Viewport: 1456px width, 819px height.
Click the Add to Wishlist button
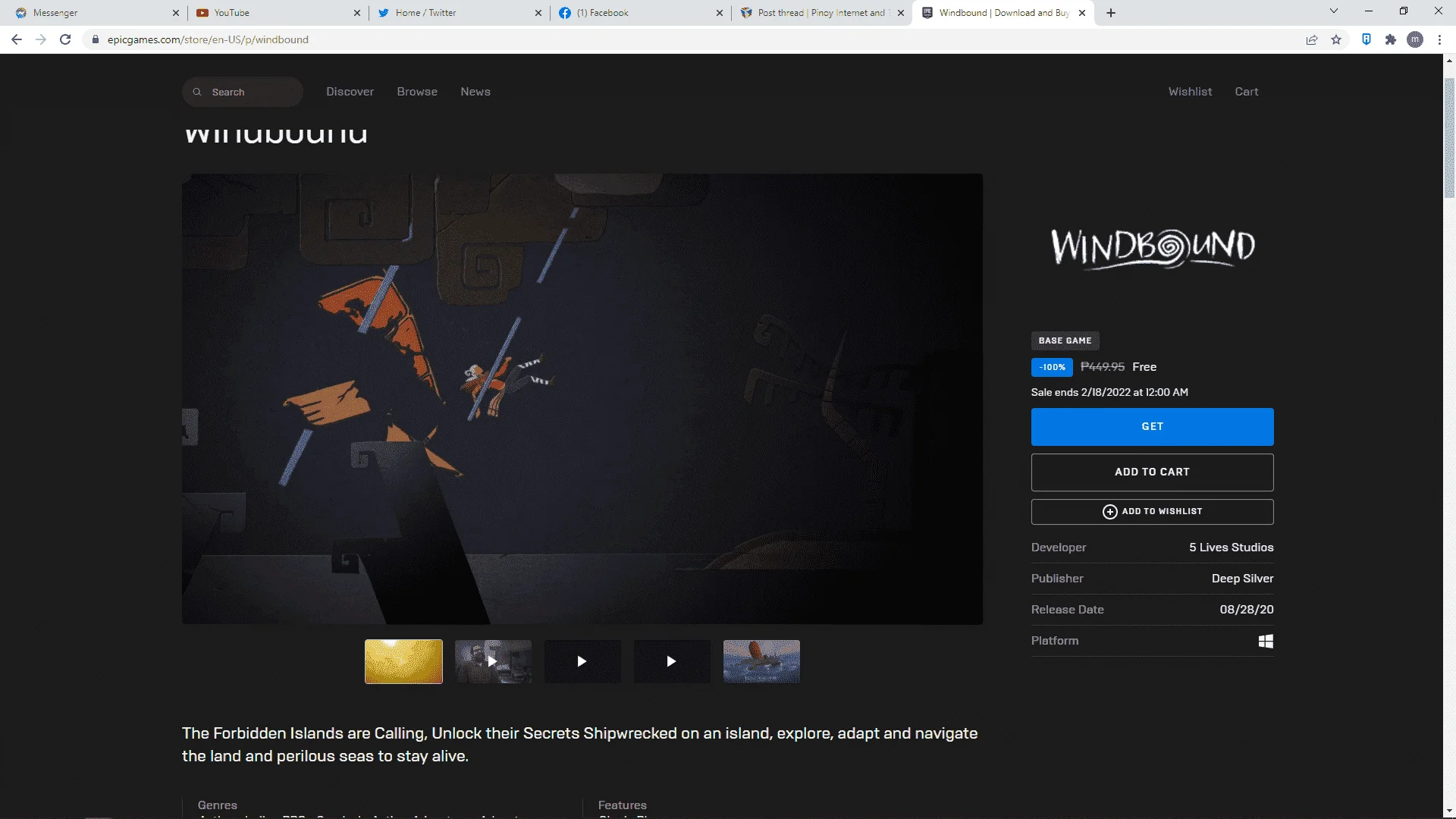pyautogui.click(x=1152, y=512)
